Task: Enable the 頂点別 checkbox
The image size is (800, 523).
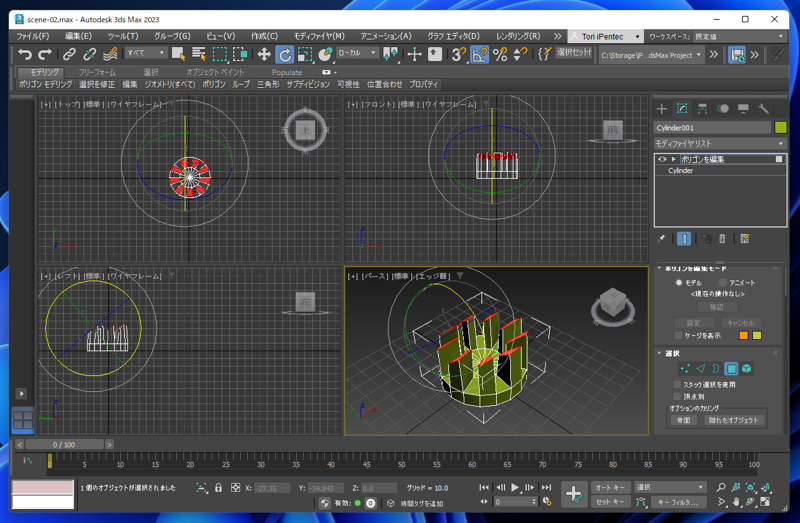Action: 677,396
